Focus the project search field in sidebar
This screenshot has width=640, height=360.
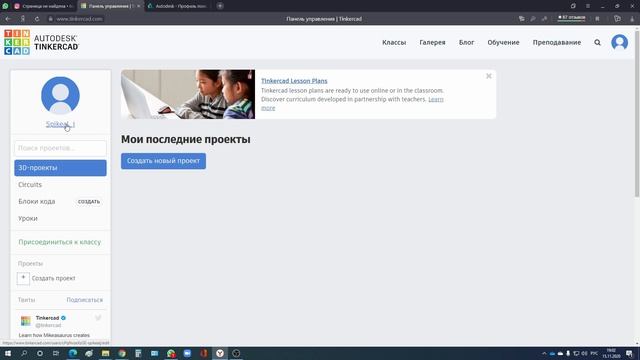[x=60, y=148]
